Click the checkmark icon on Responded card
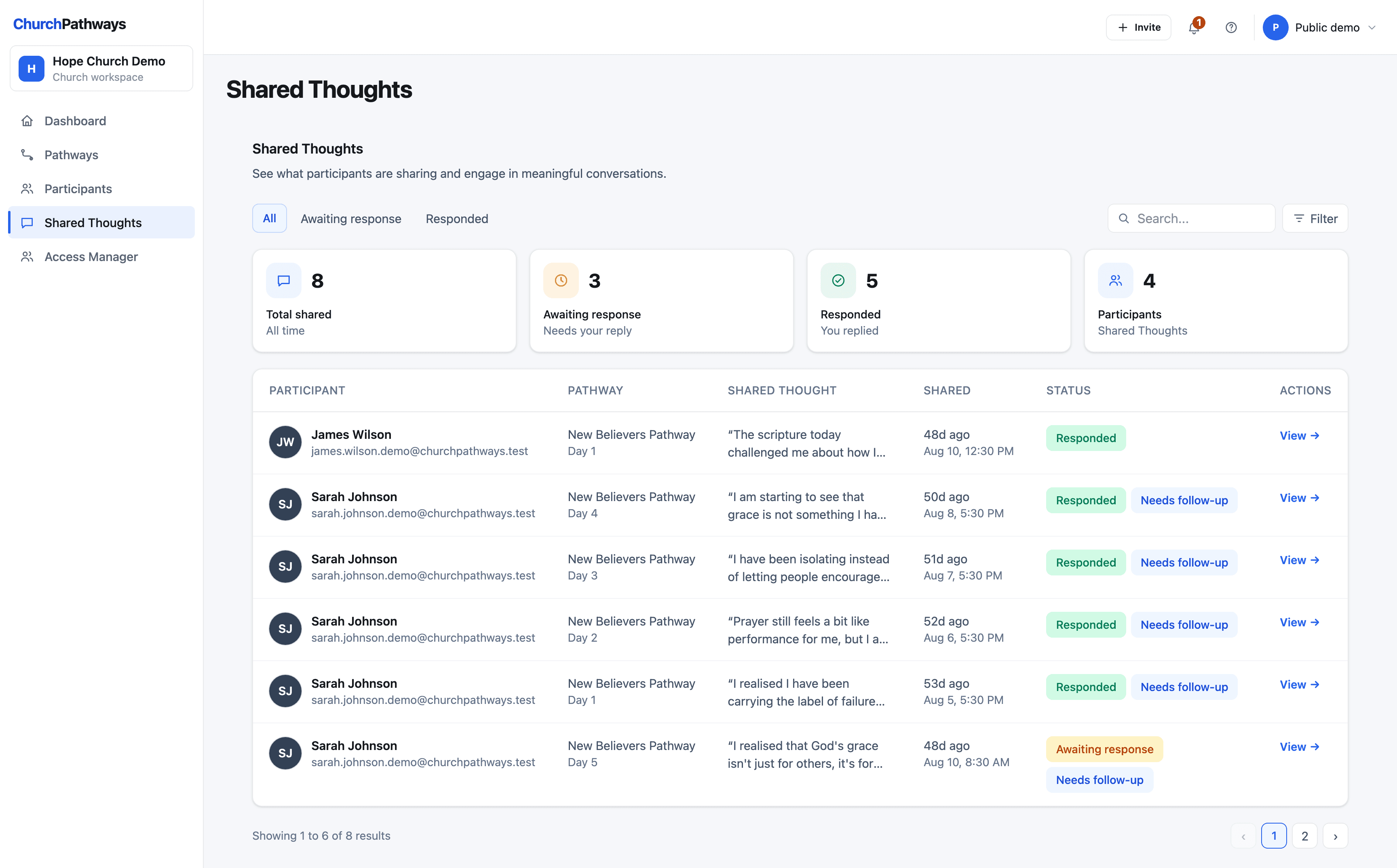Image resolution: width=1397 pixels, height=868 pixels. (838, 280)
